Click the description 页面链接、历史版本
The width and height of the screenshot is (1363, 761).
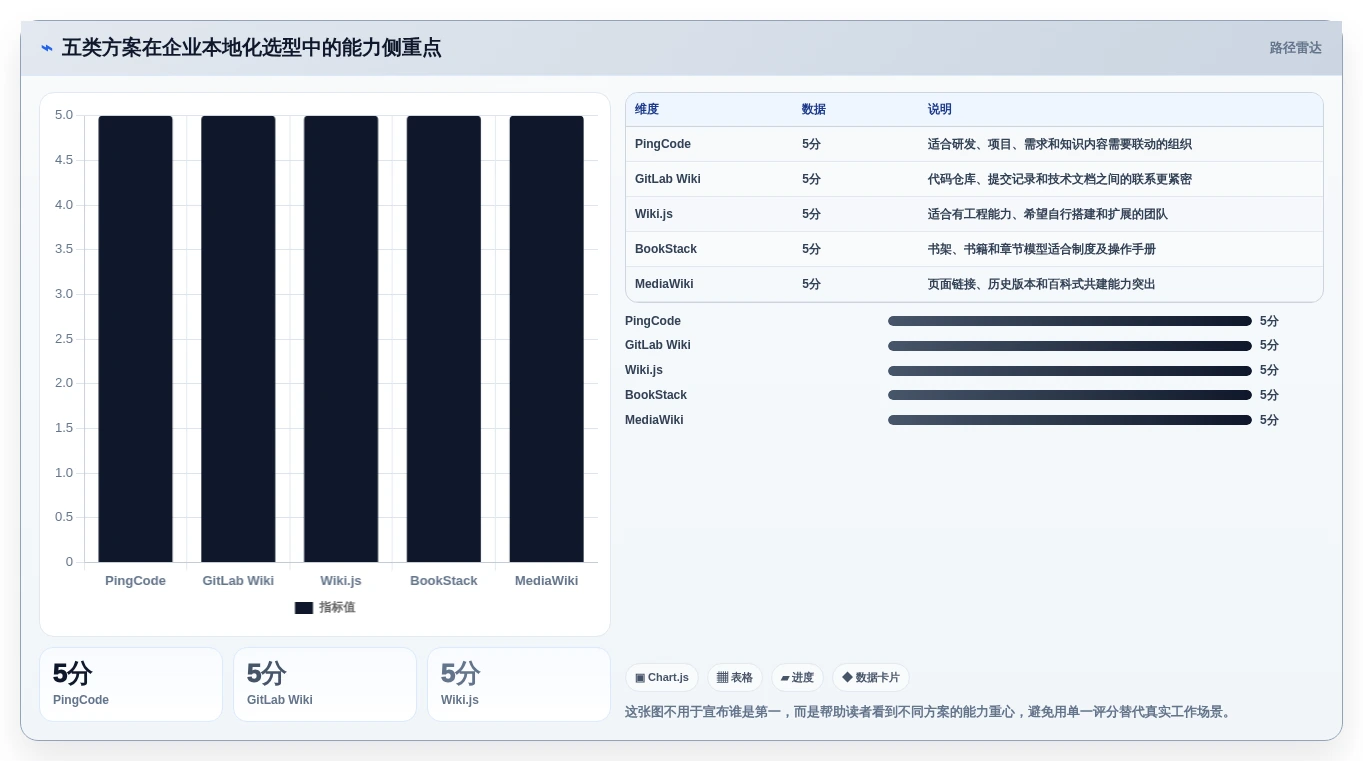[1042, 284]
